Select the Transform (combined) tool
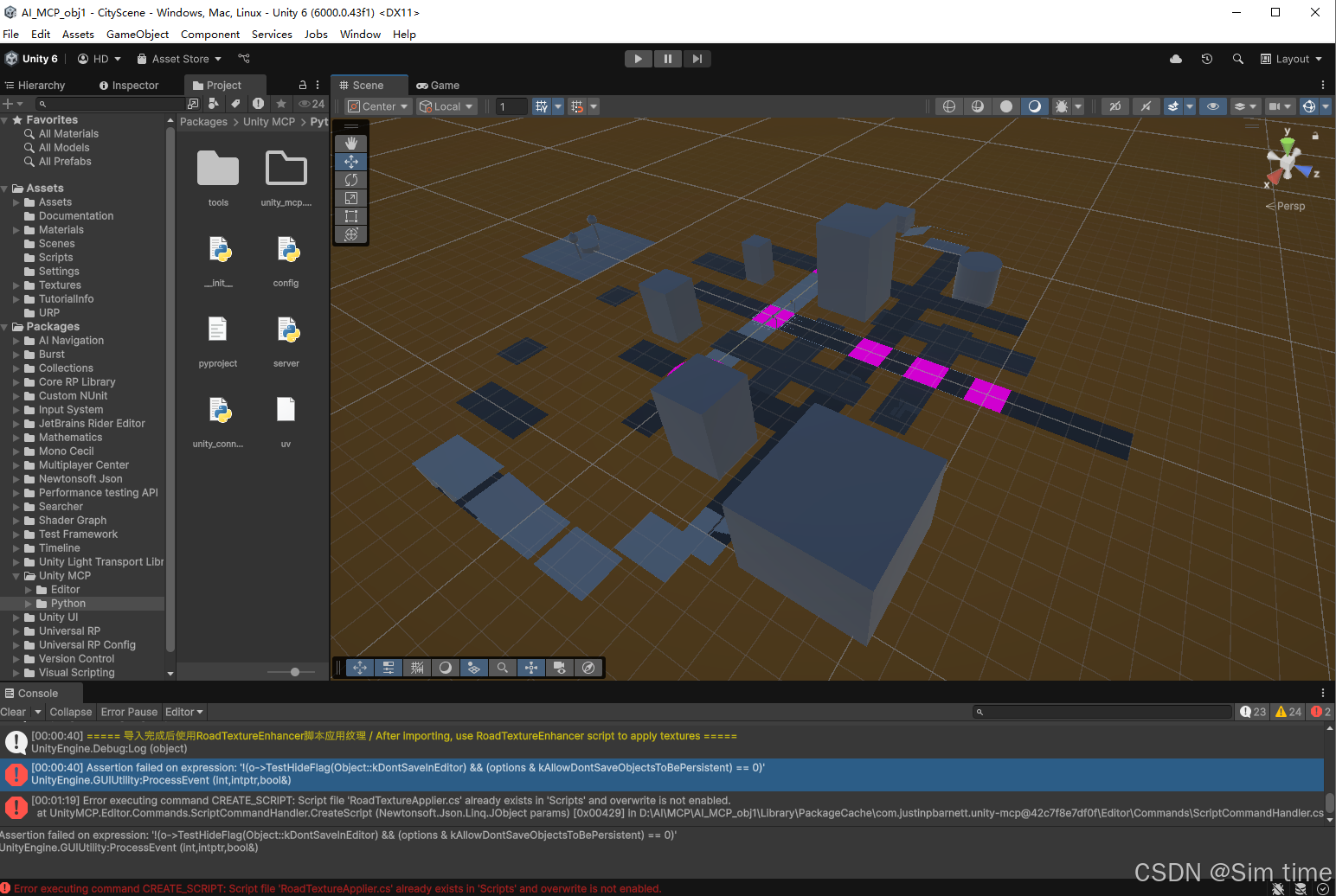1336x896 pixels. pyautogui.click(x=350, y=234)
